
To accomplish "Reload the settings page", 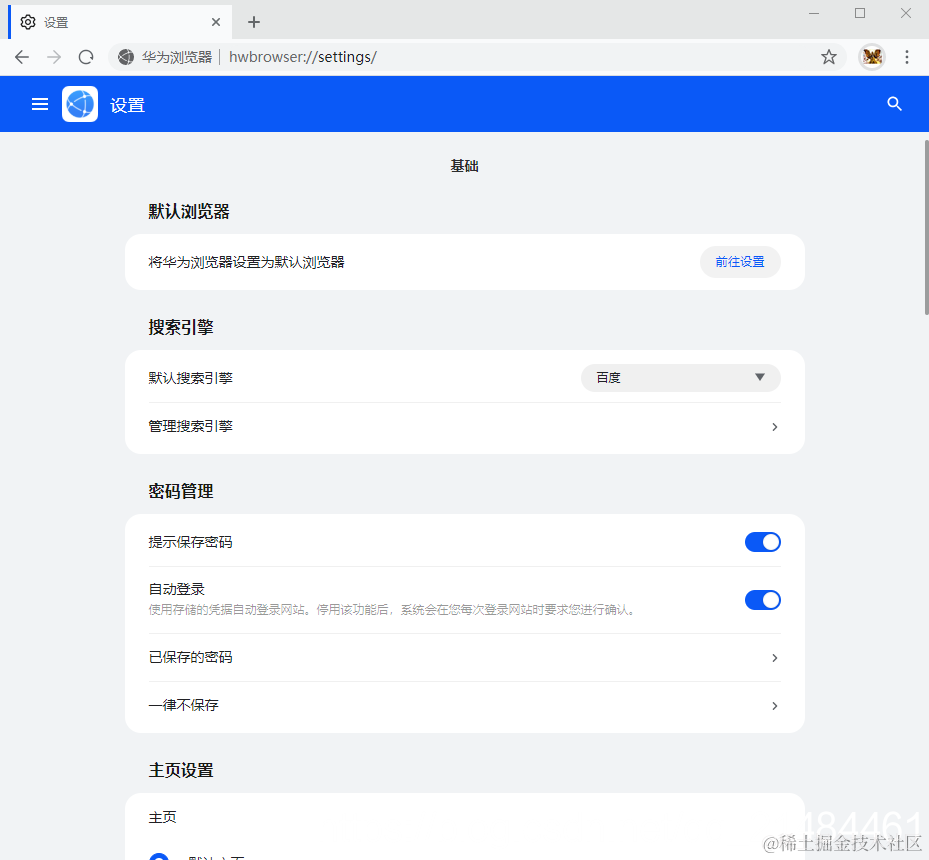I will tap(85, 57).
